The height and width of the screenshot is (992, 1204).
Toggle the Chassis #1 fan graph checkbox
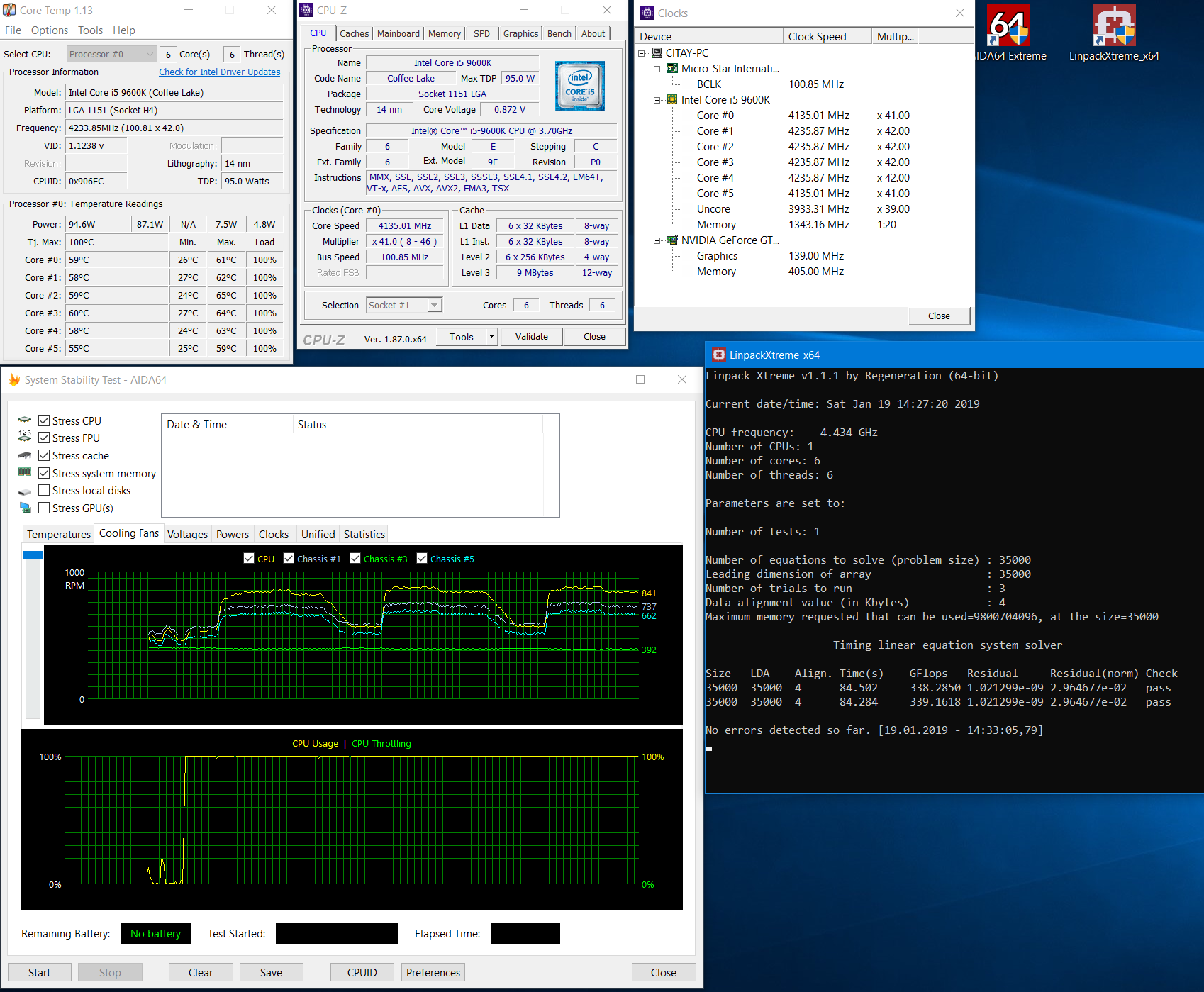[x=289, y=558]
